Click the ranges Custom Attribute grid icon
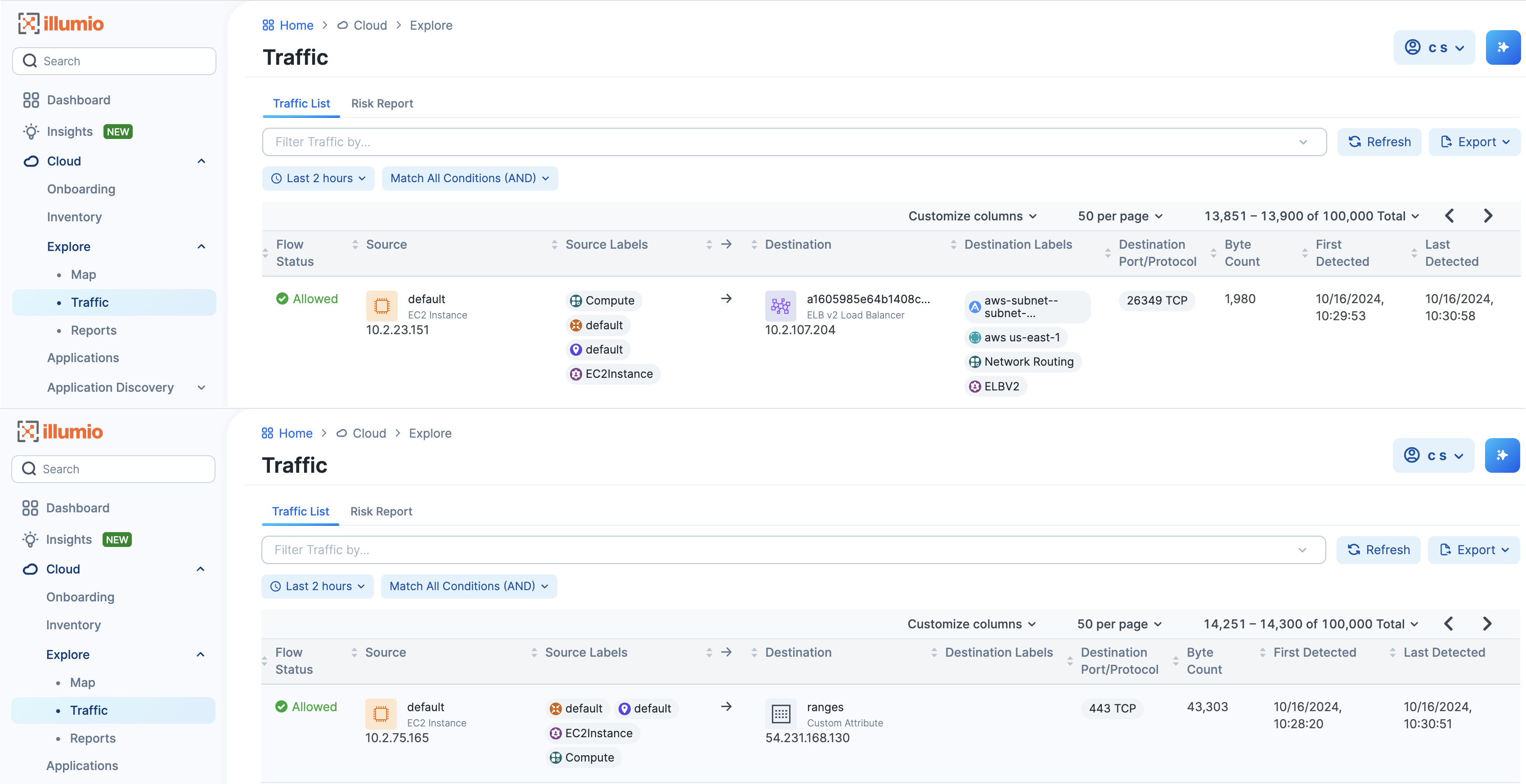This screenshot has height=784, width=1526. [x=781, y=714]
